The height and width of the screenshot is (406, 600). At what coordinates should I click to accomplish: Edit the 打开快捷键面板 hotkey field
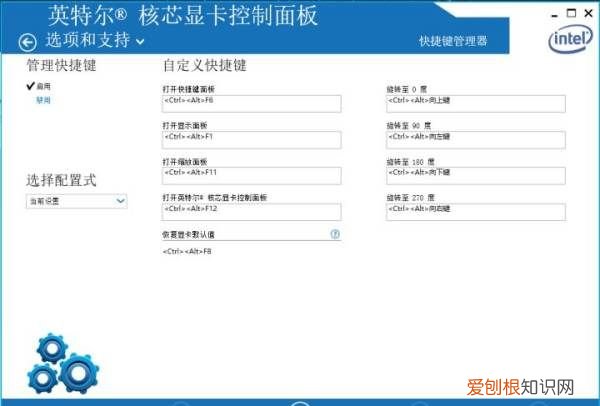pos(251,104)
